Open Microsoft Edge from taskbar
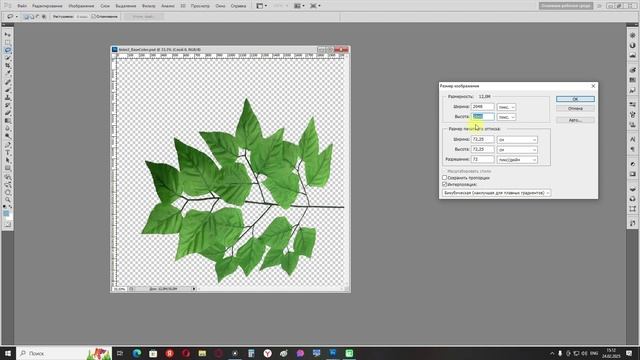Viewport: 640px width, 360px height. pos(137,353)
